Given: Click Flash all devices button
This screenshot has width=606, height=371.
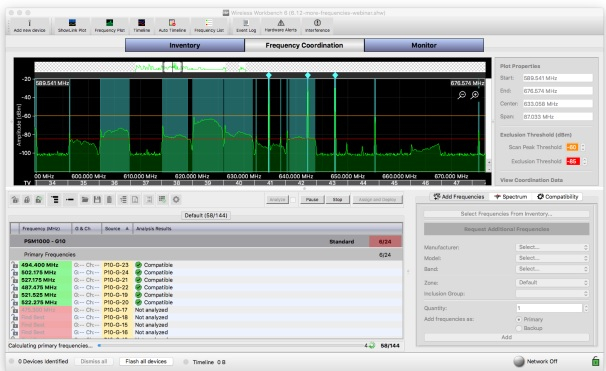Looking at the screenshot, I should [146, 361].
